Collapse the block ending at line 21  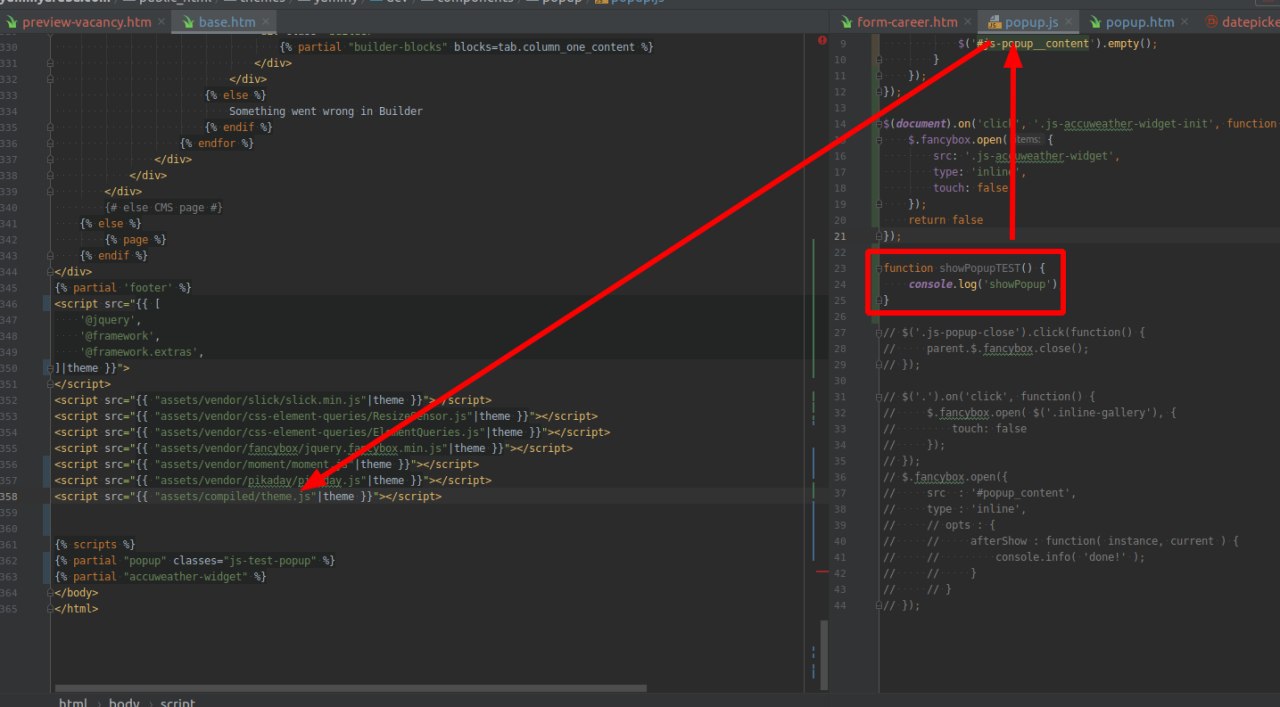tap(879, 236)
